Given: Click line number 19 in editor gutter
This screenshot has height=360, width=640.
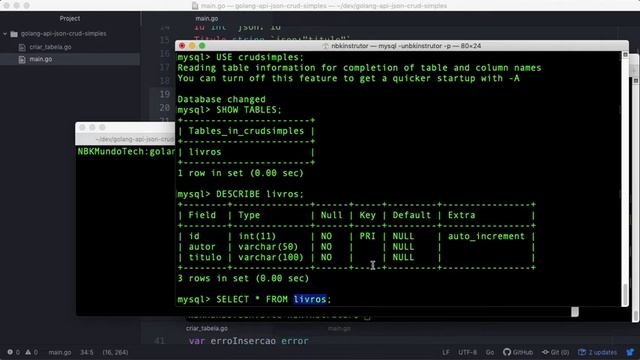Looking at the screenshot, I should (x=164, y=94).
